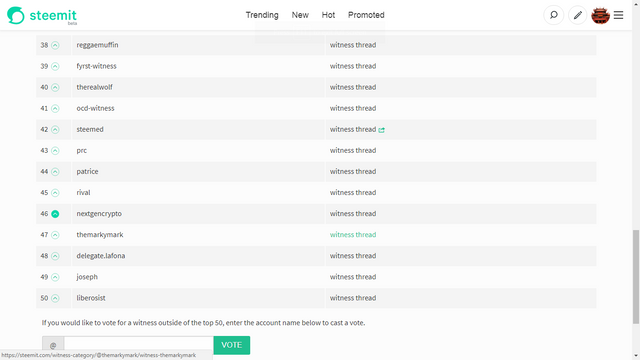
Task: Open the nextgencrypto account link
Action: tap(99, 213)
